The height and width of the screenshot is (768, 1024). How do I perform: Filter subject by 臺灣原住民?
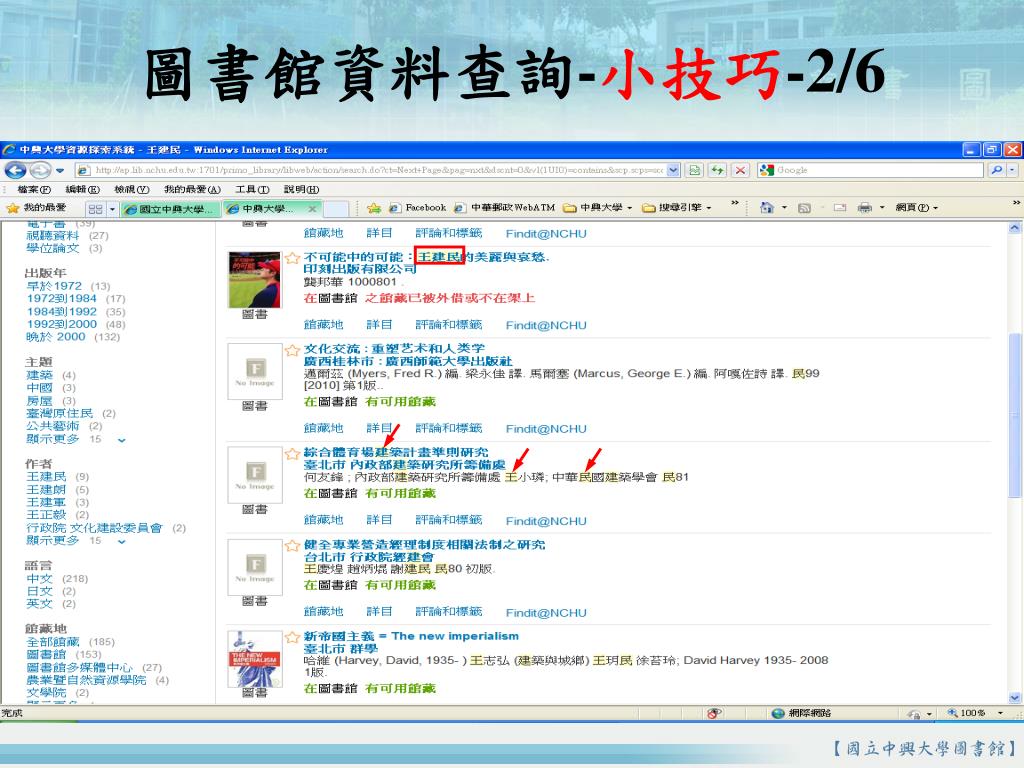coord(59,413)
